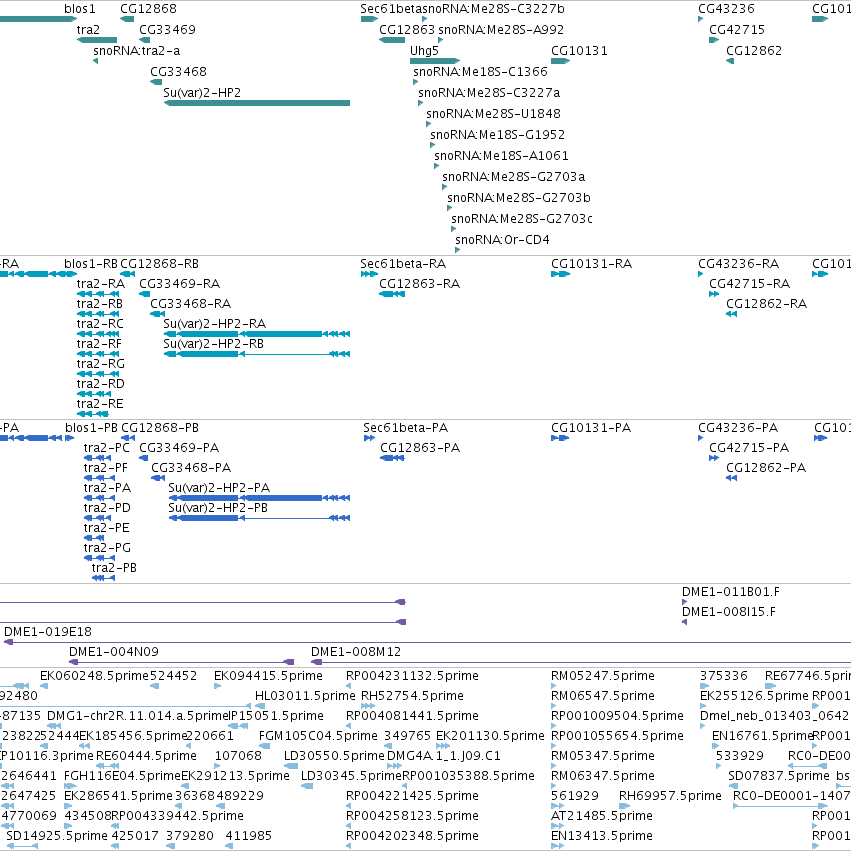
Task: Click the AT21485.5prime EST label
Action: click(601, 816)
